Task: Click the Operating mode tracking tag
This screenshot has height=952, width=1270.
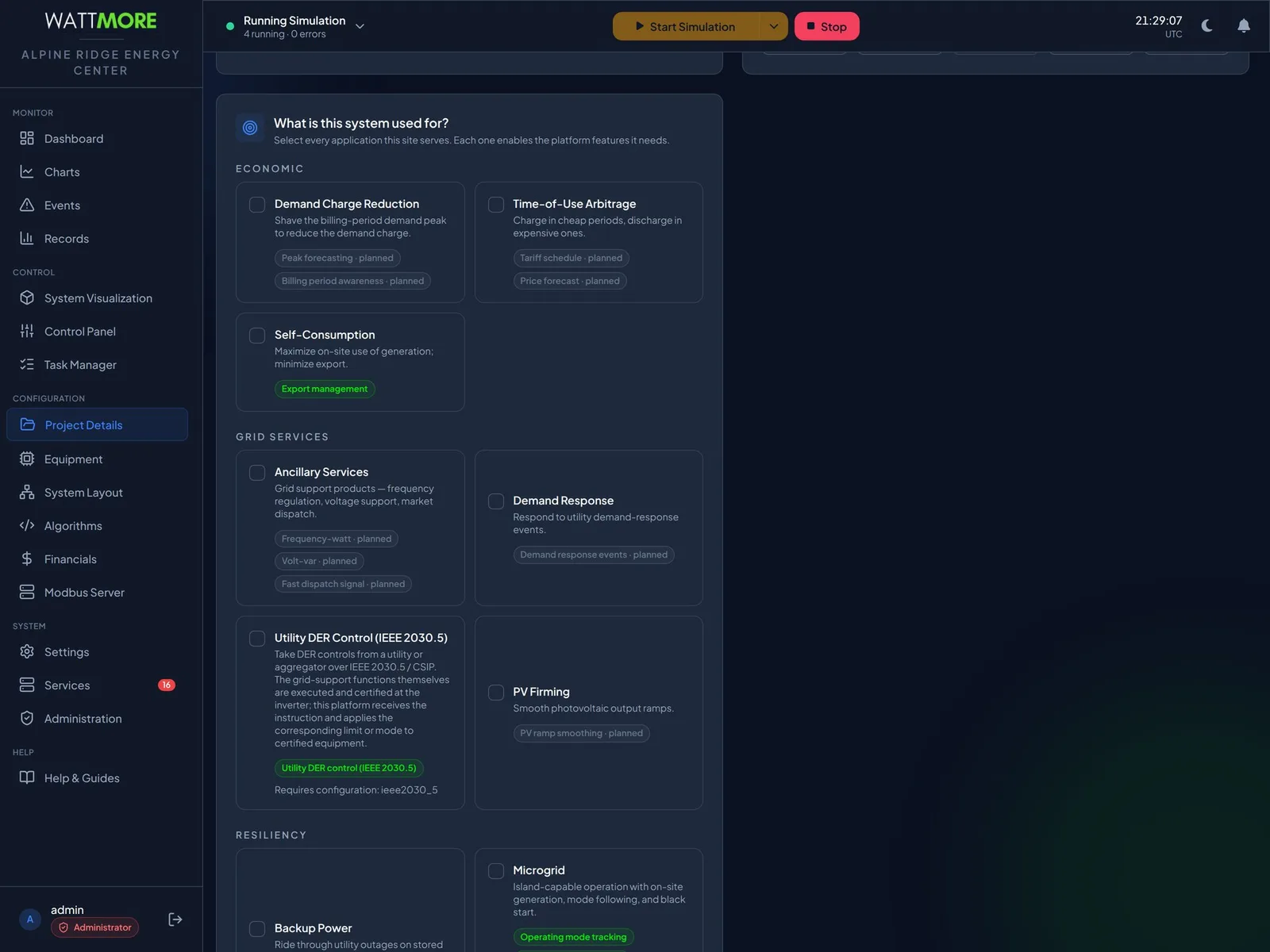Action: click(573, 937)
